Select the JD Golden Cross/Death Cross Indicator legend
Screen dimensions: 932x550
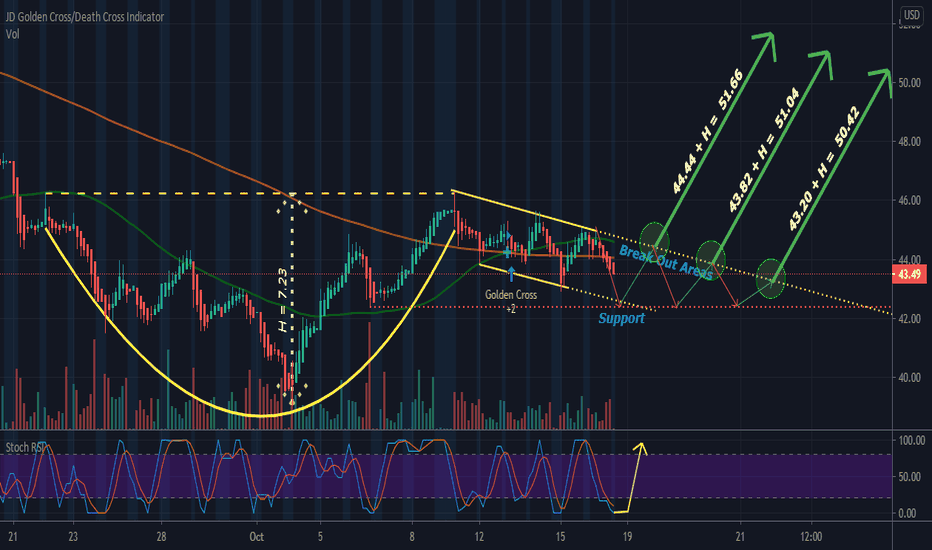[85, 17]
